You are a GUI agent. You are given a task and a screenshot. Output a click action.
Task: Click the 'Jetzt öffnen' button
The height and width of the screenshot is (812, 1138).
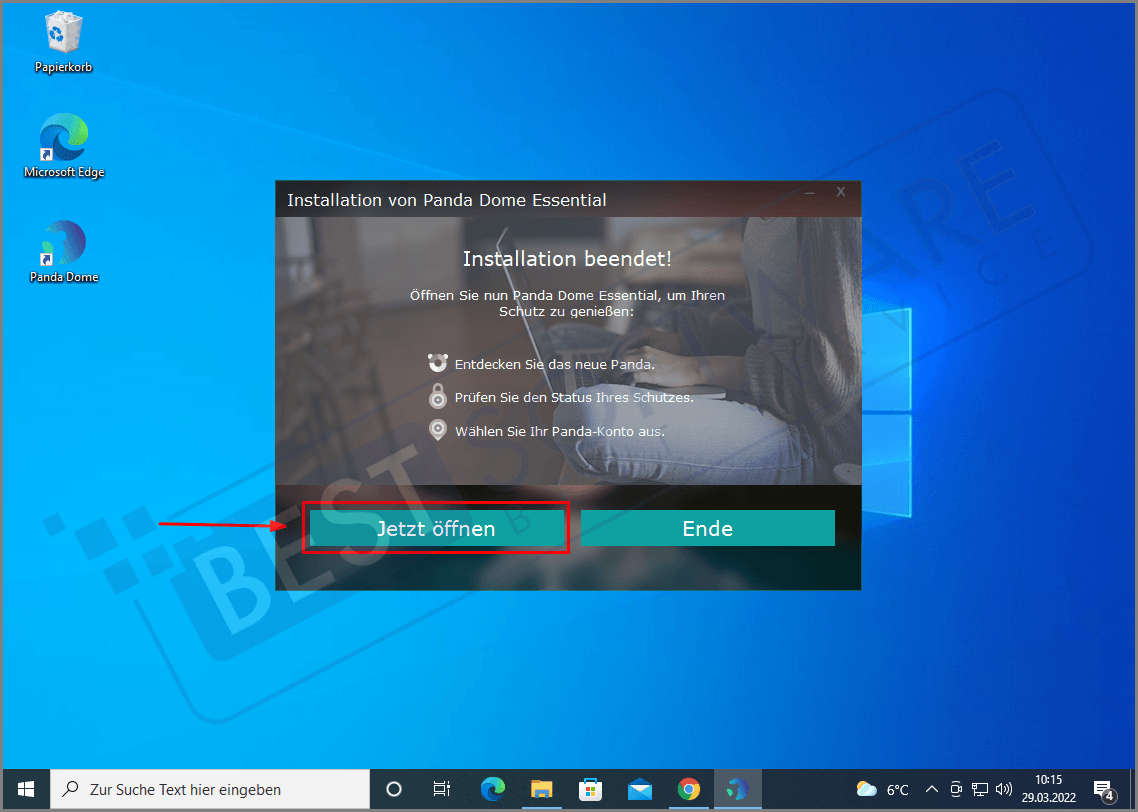[x=437, y=528]
